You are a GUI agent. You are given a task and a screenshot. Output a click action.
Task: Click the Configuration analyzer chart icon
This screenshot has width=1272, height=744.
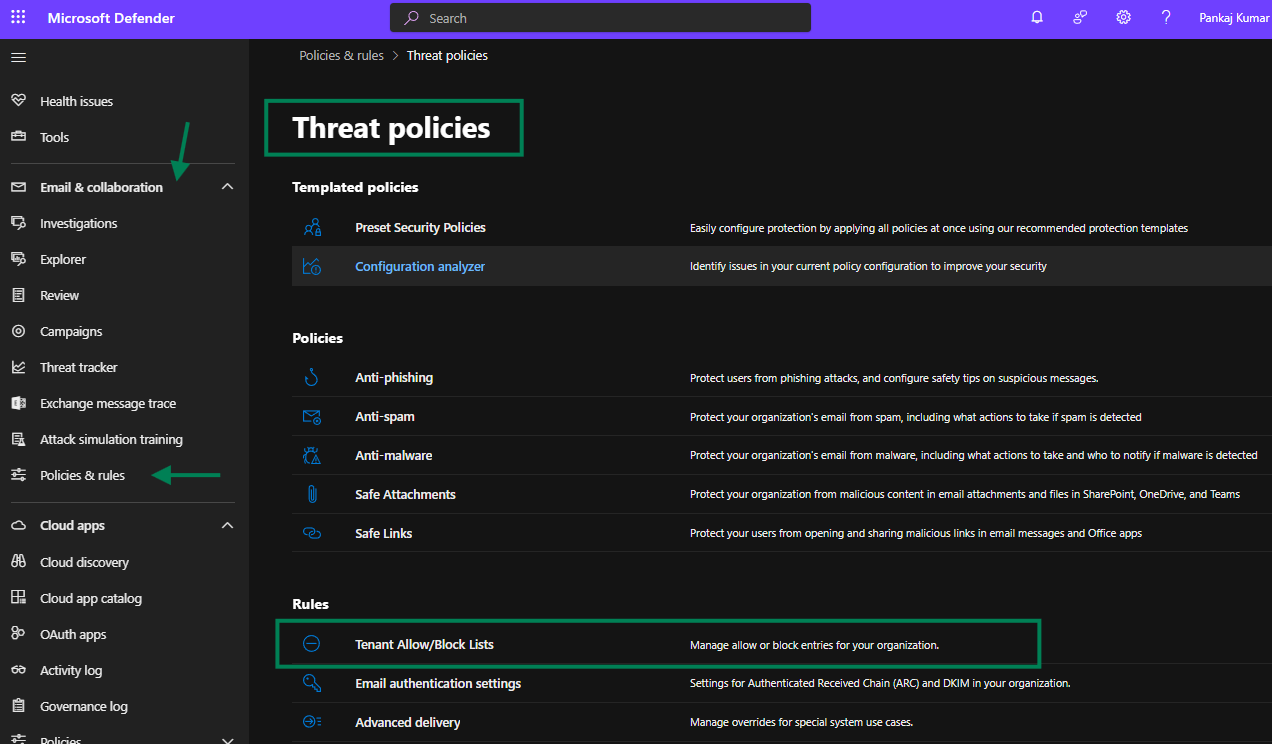pos(312,266)
